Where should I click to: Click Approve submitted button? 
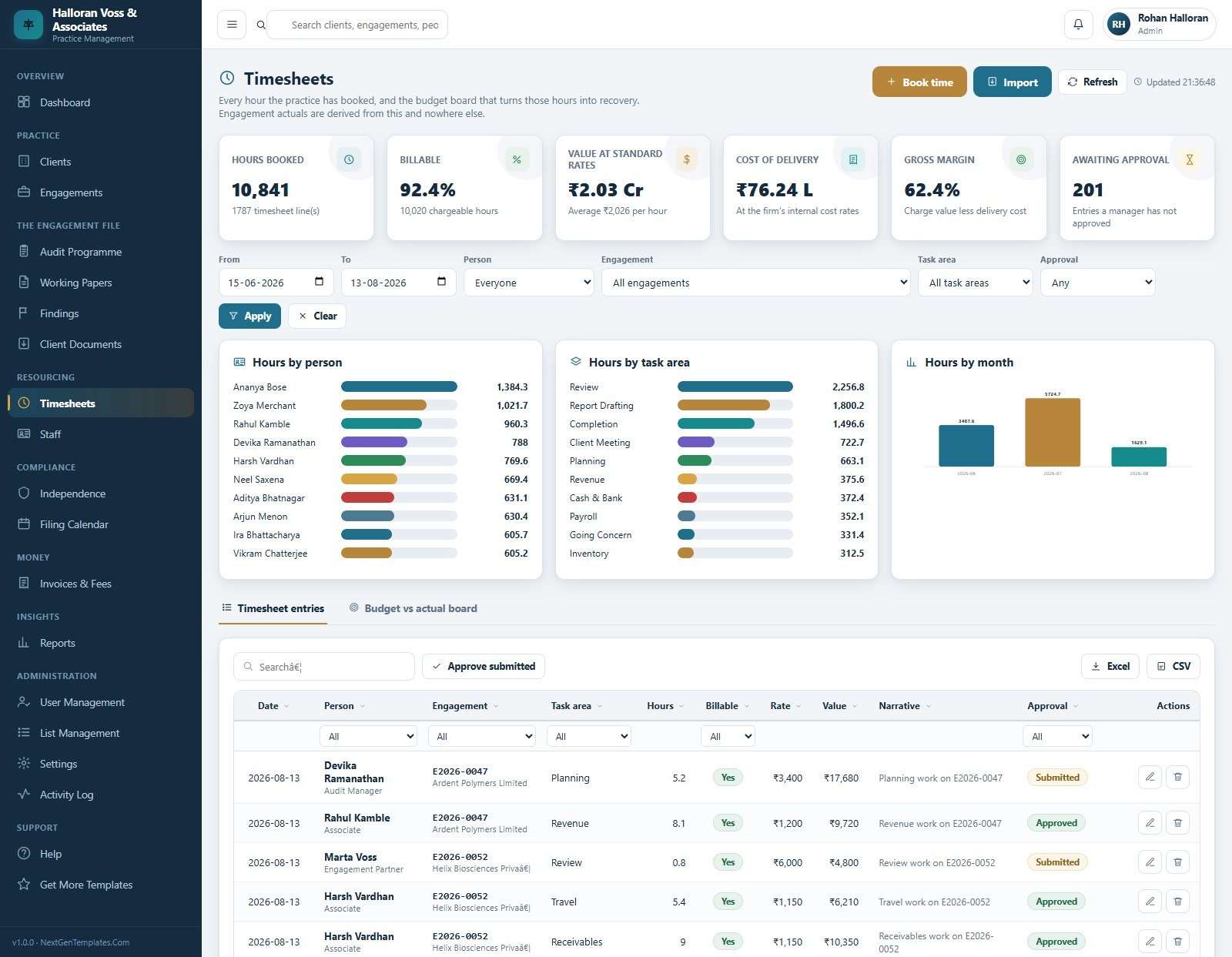tap(484, 666)
